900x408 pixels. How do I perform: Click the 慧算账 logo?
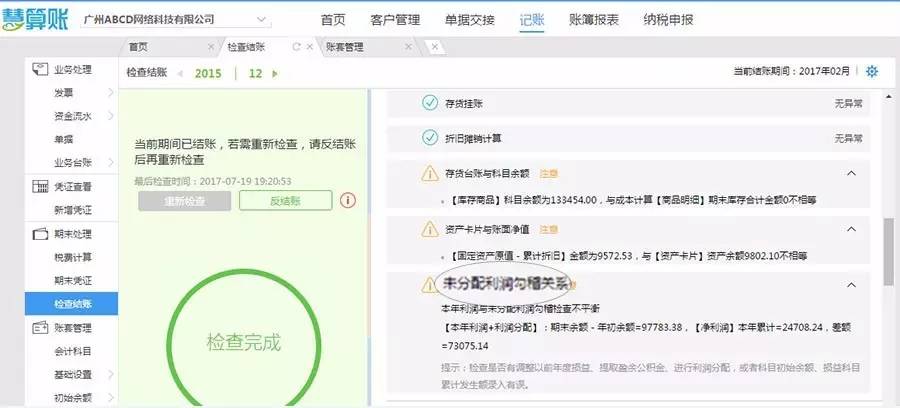pos(36,18)
